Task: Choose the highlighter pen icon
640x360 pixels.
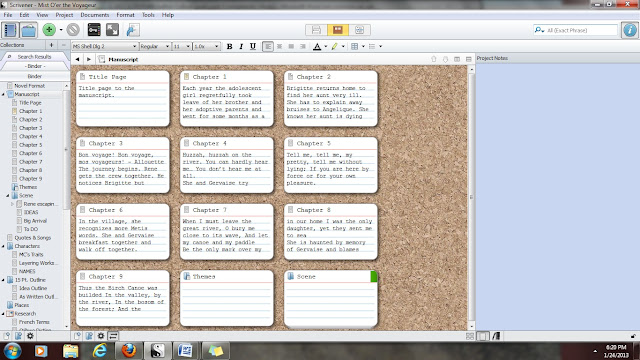Action: pyautogui.click(x=335, y=47)
